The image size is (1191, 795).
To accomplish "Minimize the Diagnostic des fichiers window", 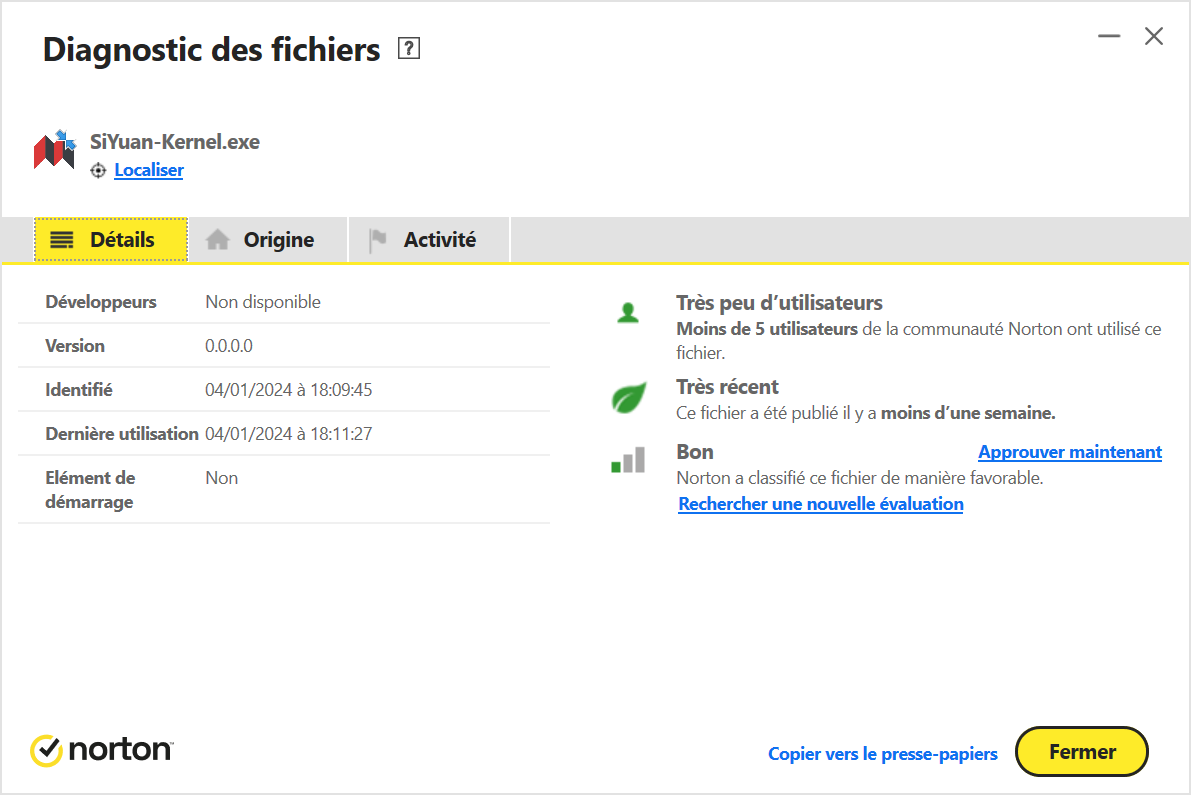I will [1109, 37].
